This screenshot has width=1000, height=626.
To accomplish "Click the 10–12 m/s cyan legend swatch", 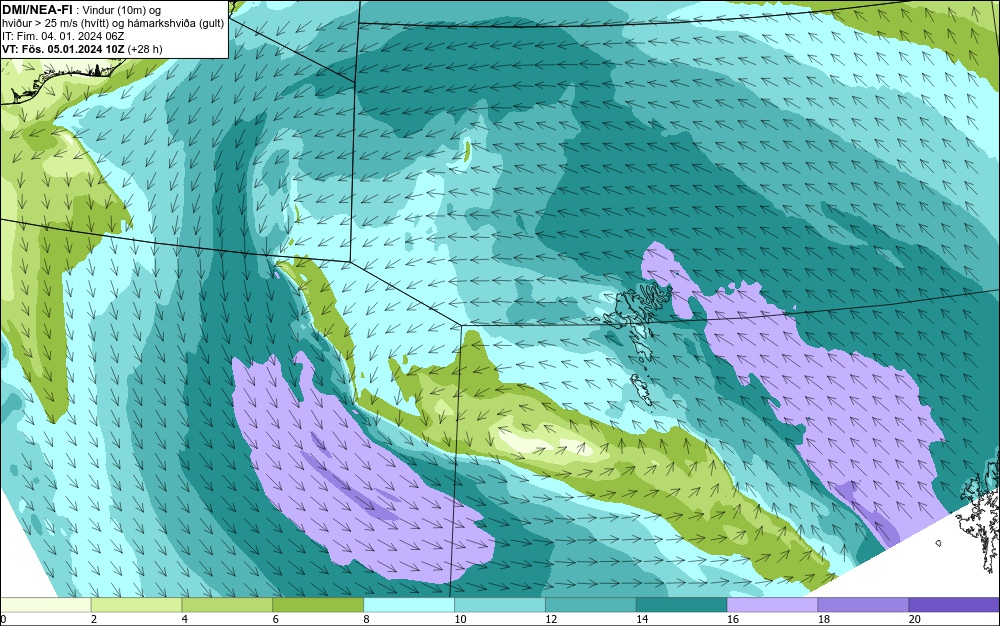I will [x=499, y=604].
